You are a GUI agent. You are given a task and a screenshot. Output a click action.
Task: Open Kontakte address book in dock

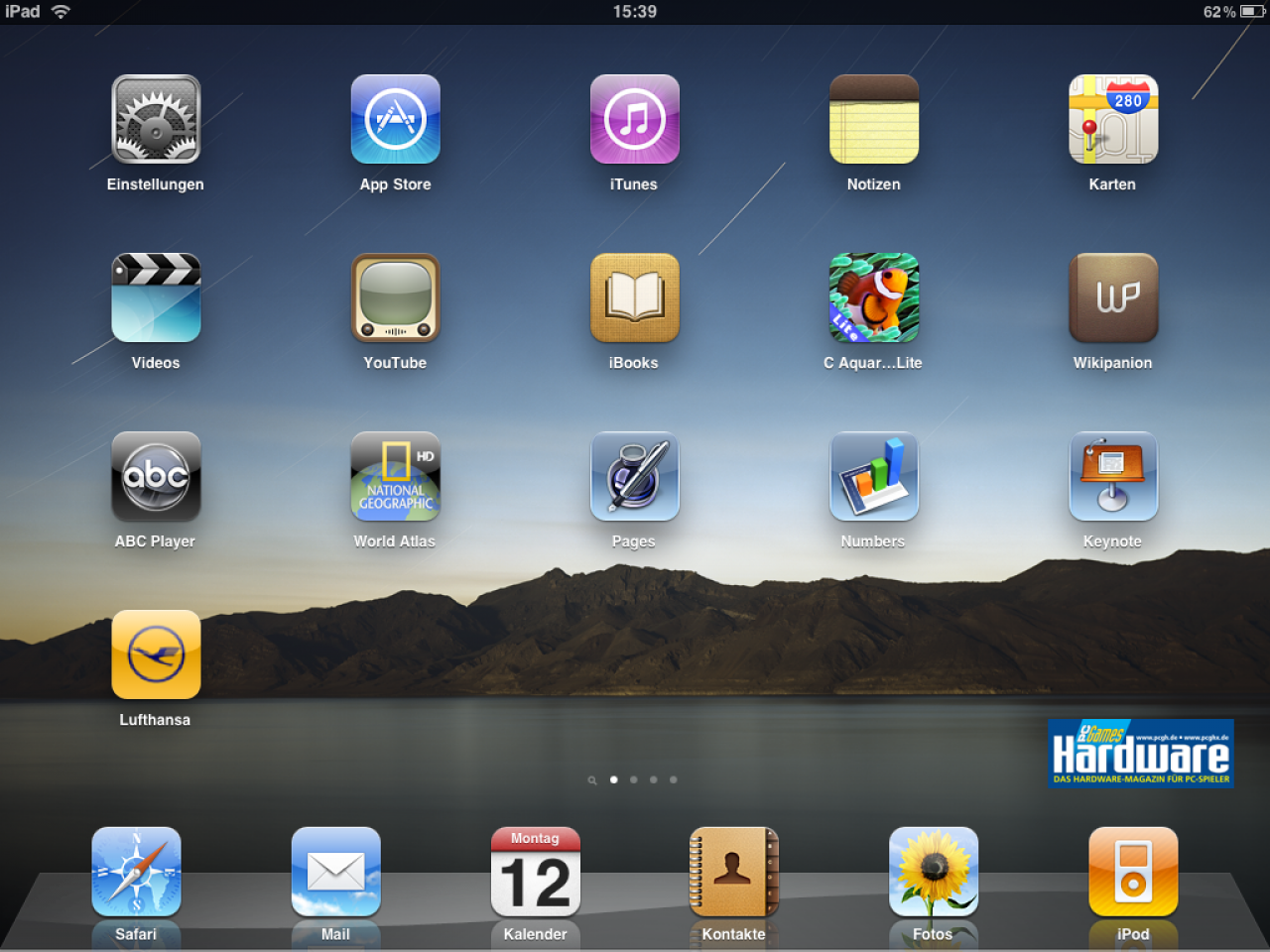pos(734,872)
